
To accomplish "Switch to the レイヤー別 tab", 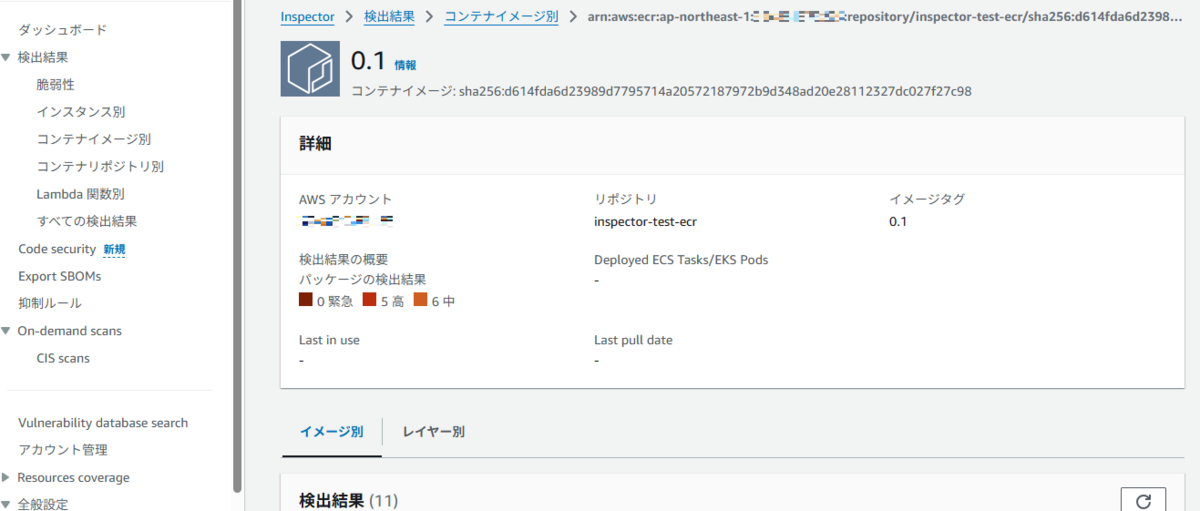I will [x=433, y=432].
